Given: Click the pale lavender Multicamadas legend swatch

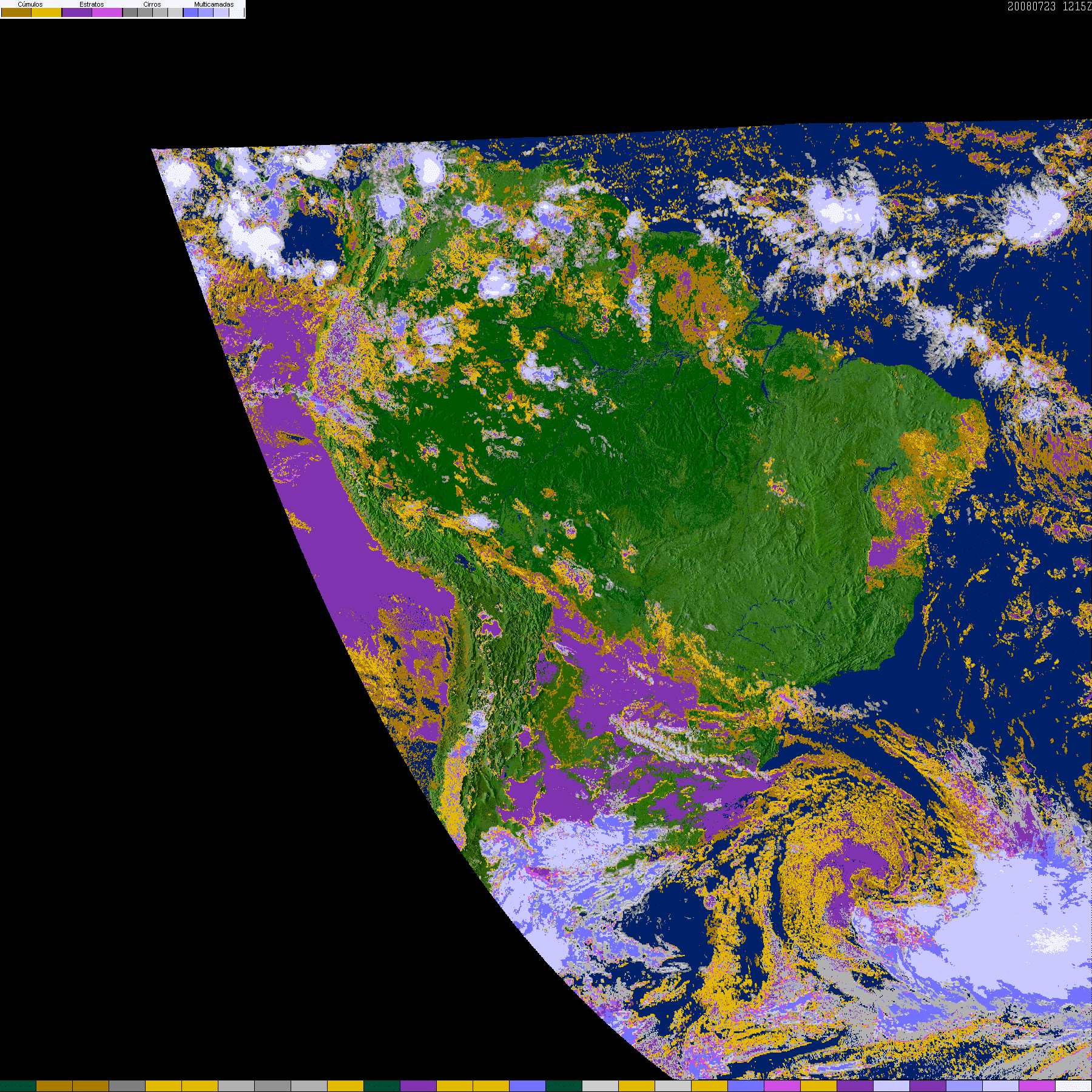Looking at the screenshot, I should coord(221,12).
